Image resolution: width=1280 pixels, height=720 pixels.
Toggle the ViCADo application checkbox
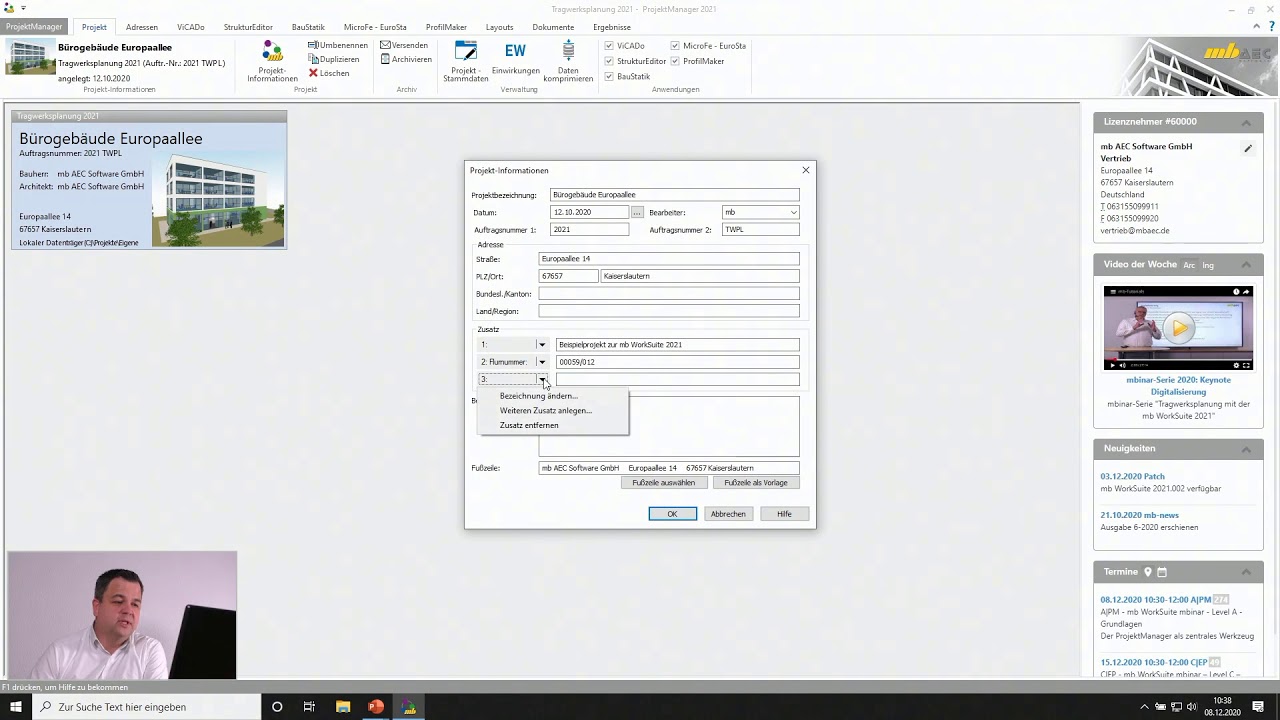pos(609,46)
